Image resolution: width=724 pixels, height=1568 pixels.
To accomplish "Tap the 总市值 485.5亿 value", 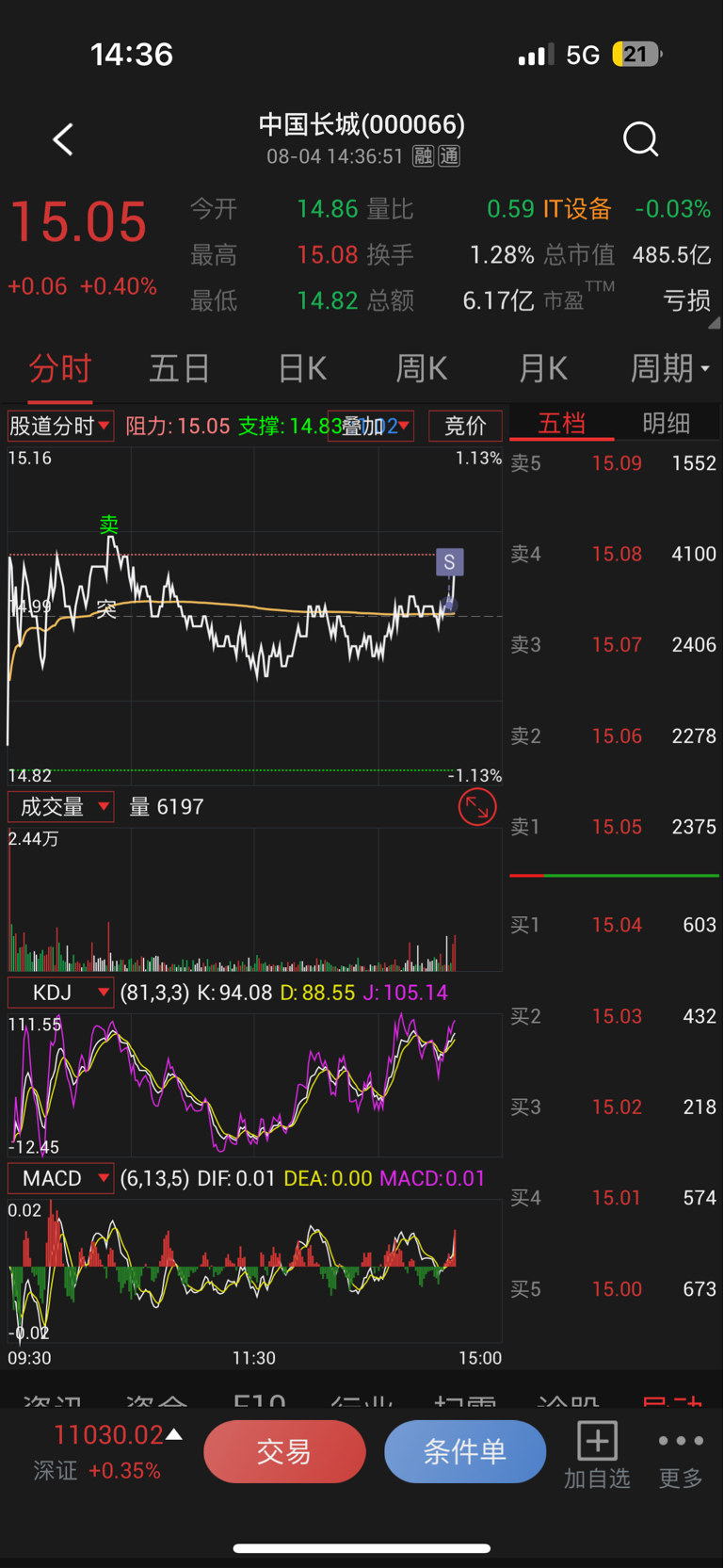I will click(671, 254).
